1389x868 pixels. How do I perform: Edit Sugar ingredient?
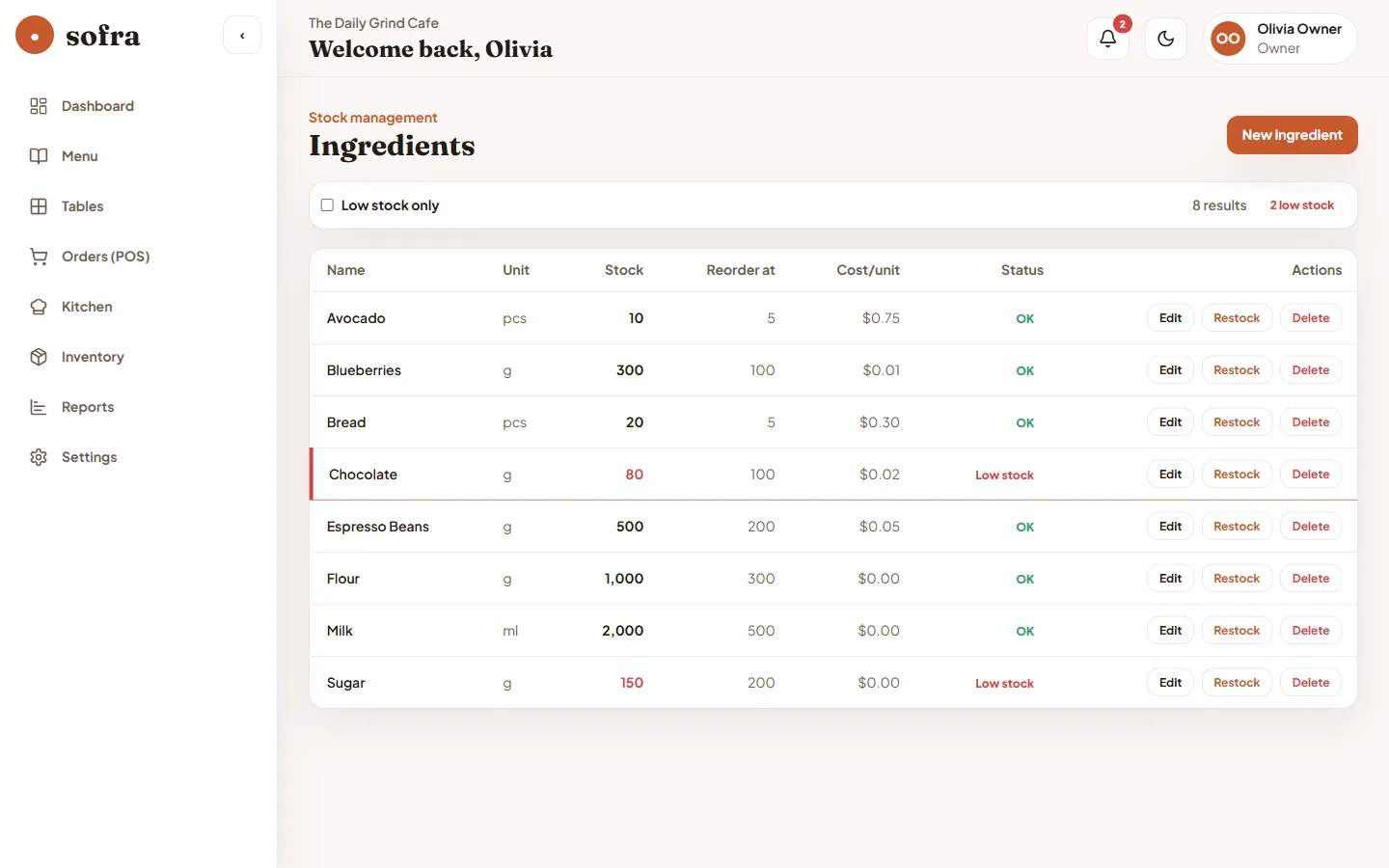(1170, 683)
